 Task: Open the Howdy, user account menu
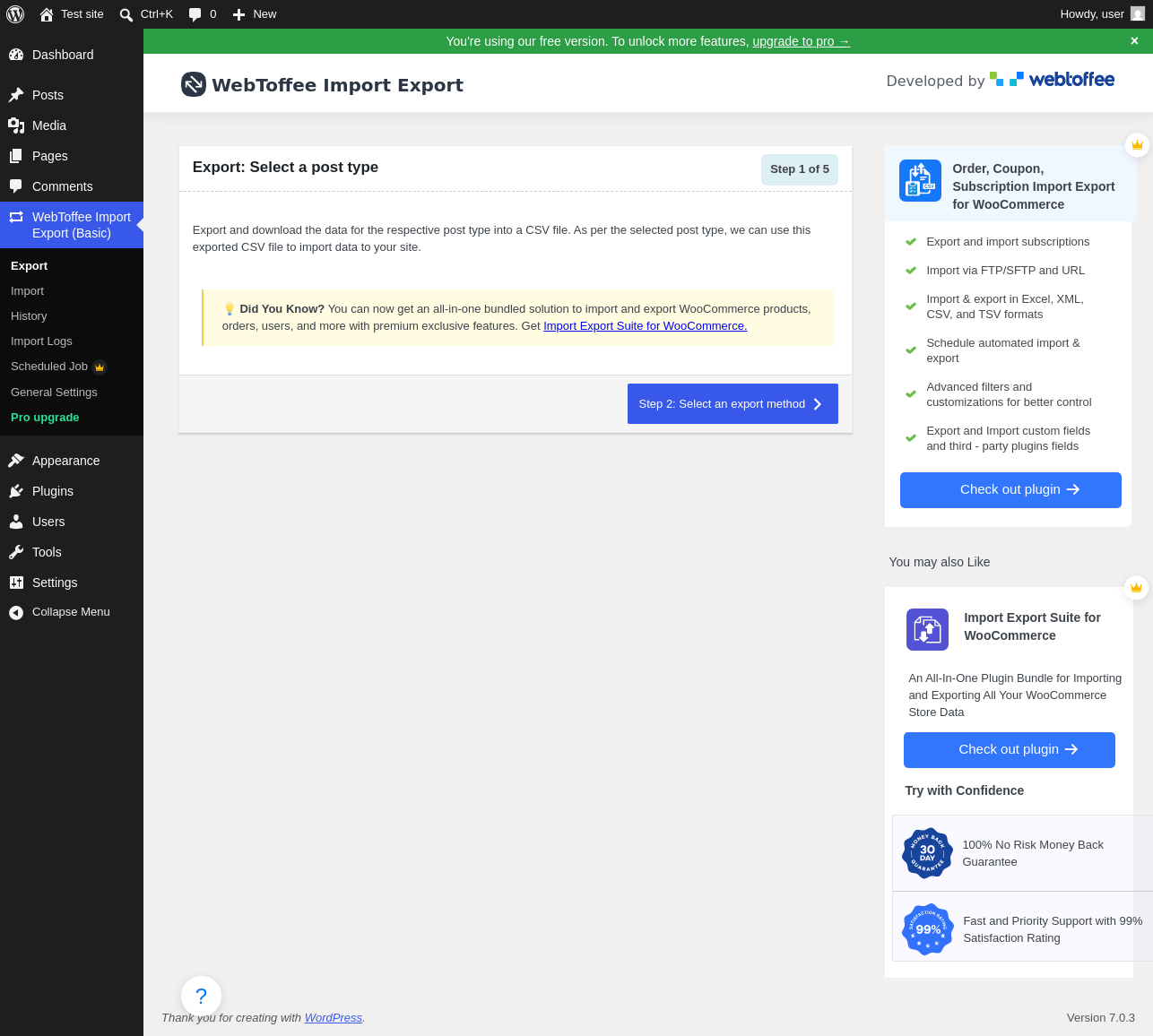point(1103,14)
